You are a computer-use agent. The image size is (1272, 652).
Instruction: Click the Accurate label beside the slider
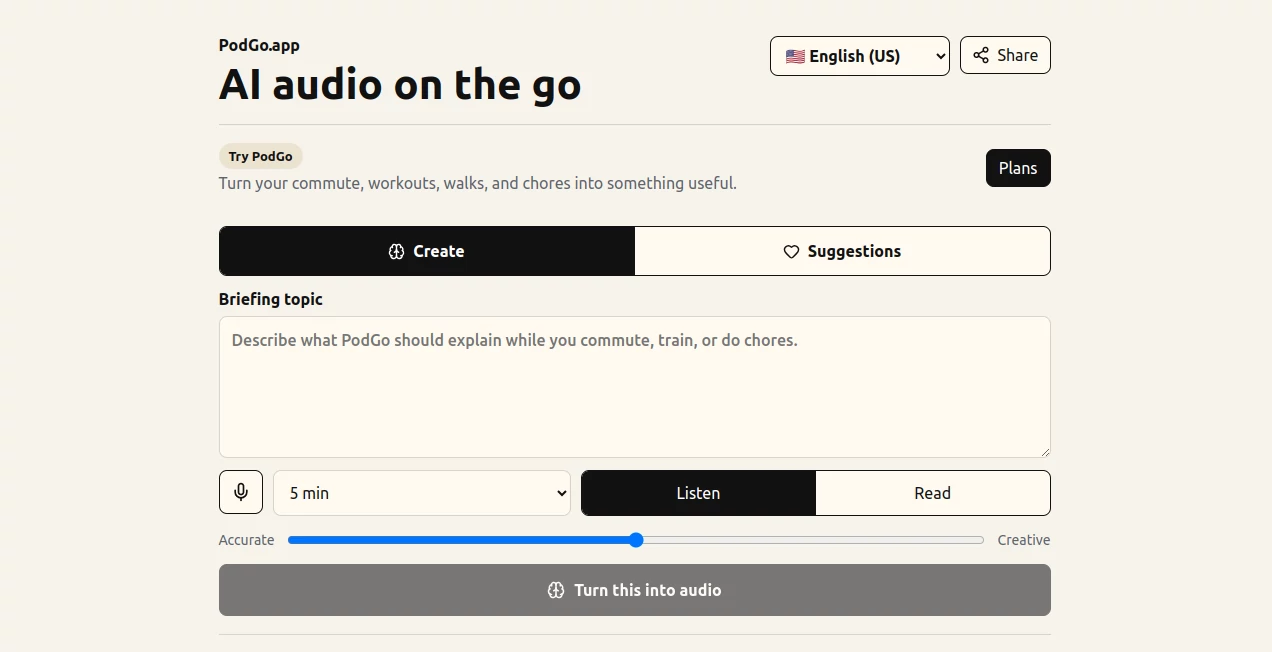[x=246, y=540]
